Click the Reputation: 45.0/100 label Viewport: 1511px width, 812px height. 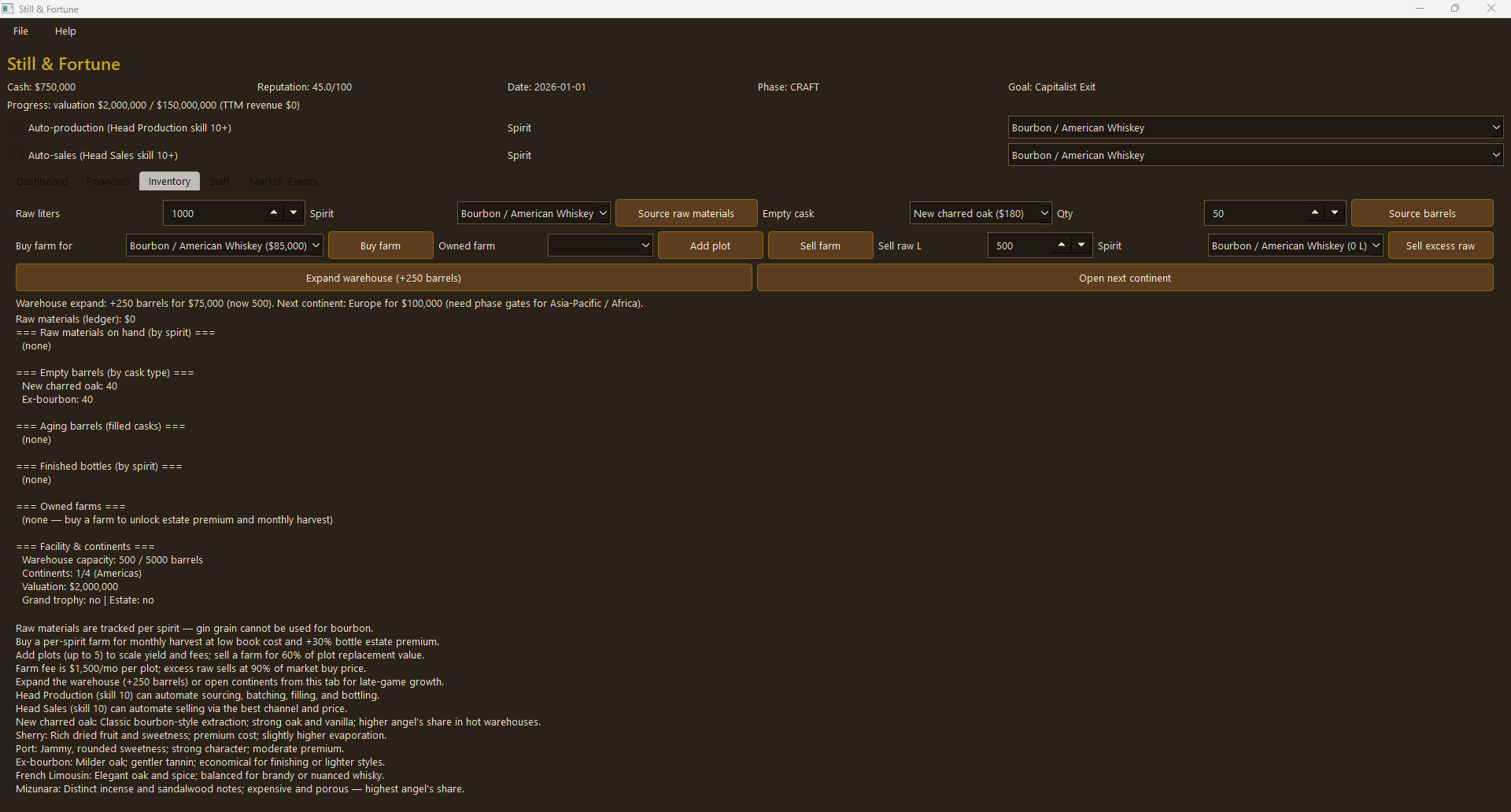pos(305,87)
